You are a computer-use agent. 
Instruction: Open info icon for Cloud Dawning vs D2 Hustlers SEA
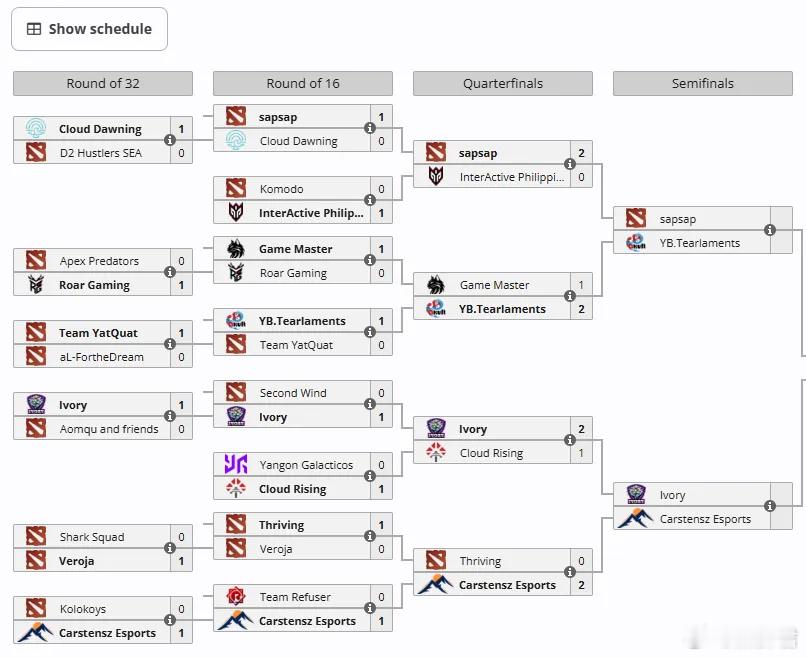click(x=170, y=141)
